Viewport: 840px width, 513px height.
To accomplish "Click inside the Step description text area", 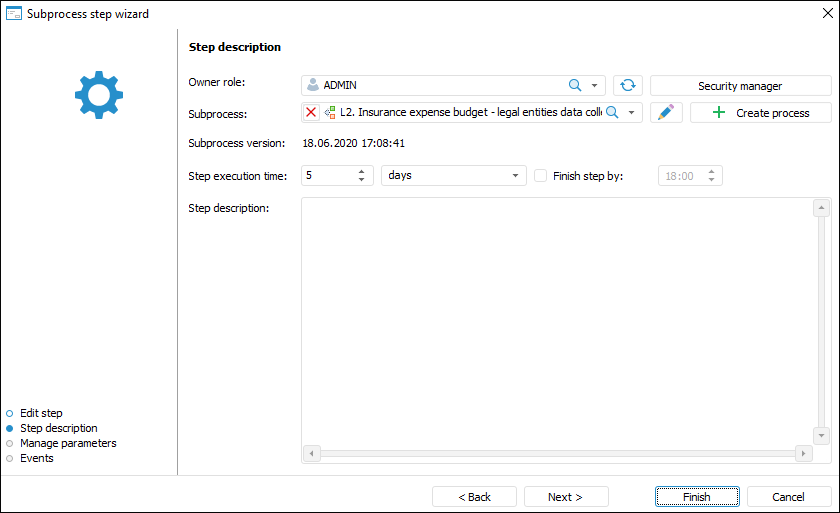I will coord(555,320).
